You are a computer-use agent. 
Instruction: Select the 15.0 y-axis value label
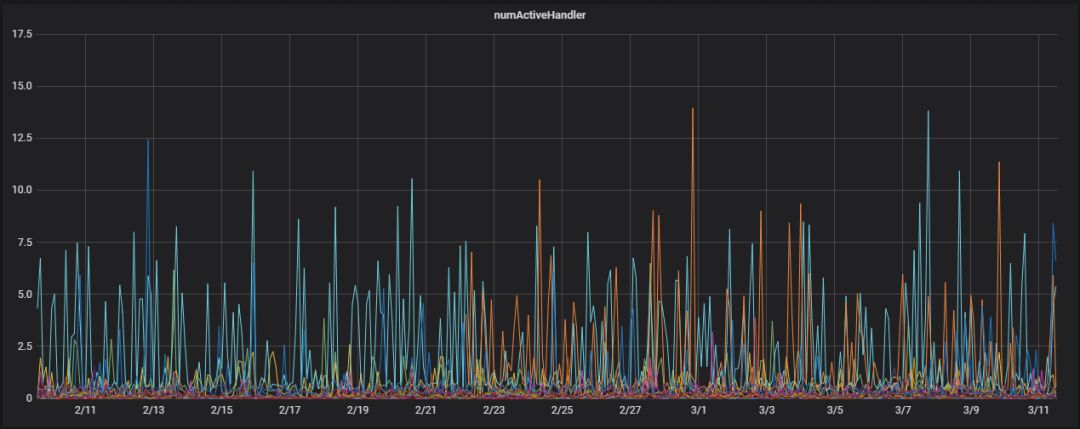(x=23, y=86)
